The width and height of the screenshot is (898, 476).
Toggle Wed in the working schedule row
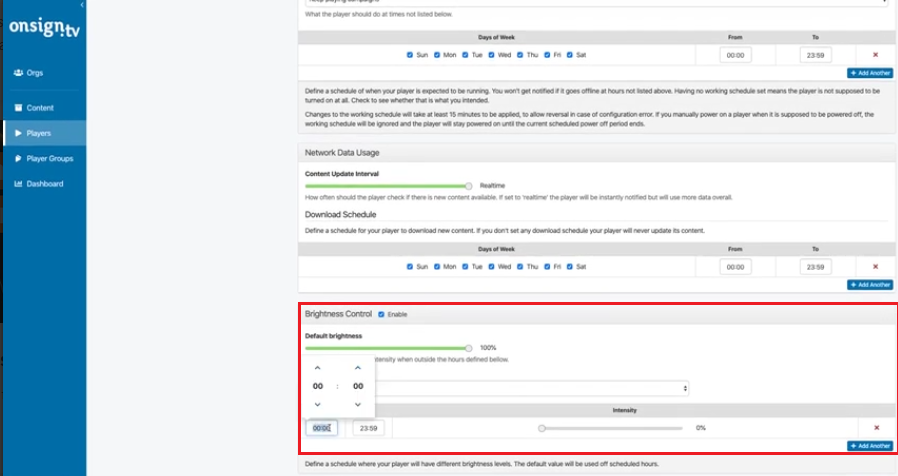[x=491, y=55]
